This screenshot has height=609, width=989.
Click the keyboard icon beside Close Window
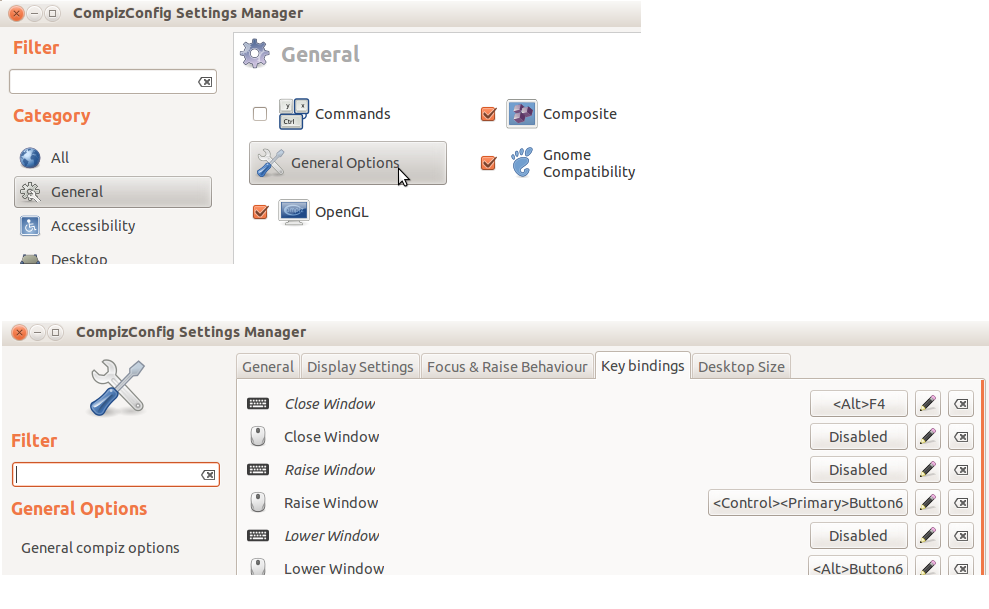pyautogui.click(x=258, y=403)
